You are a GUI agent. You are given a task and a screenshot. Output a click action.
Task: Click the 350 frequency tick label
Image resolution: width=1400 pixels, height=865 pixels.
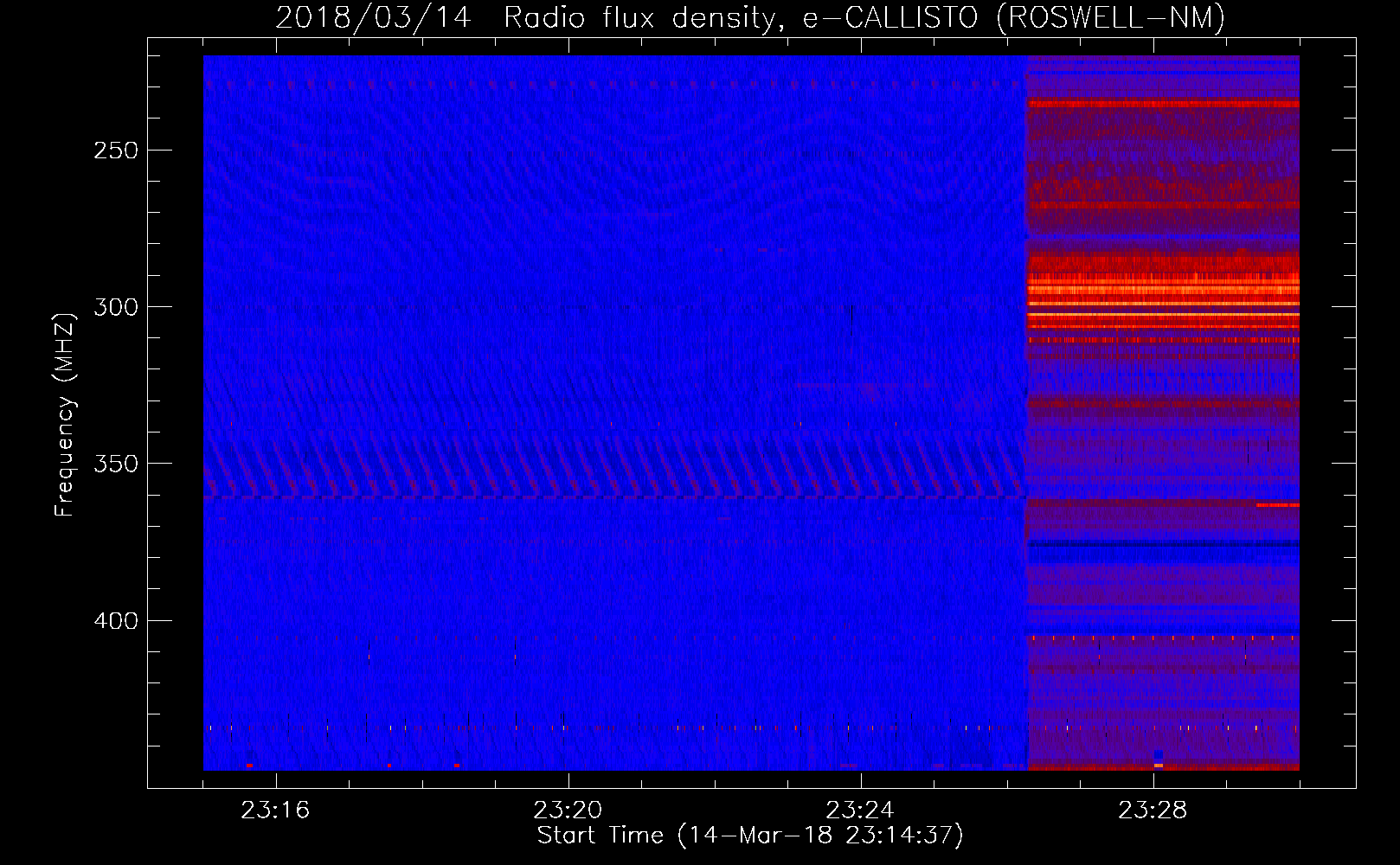pos(116,465)
